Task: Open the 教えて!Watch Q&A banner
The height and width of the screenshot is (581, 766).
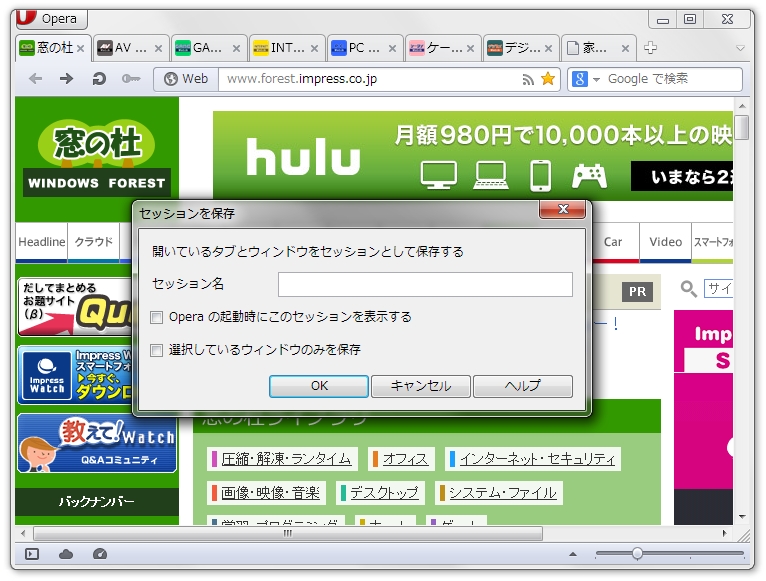Action: pos(97,444)
